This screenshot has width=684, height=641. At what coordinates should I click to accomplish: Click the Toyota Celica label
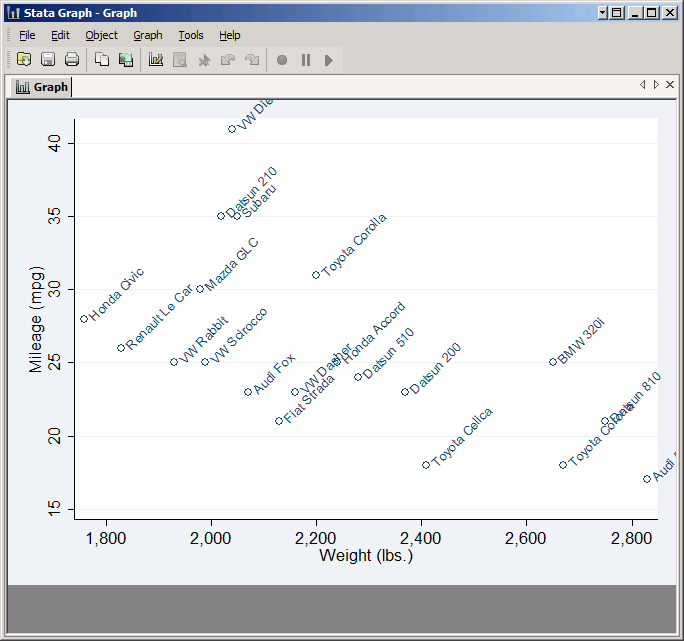tap(462, 437)
